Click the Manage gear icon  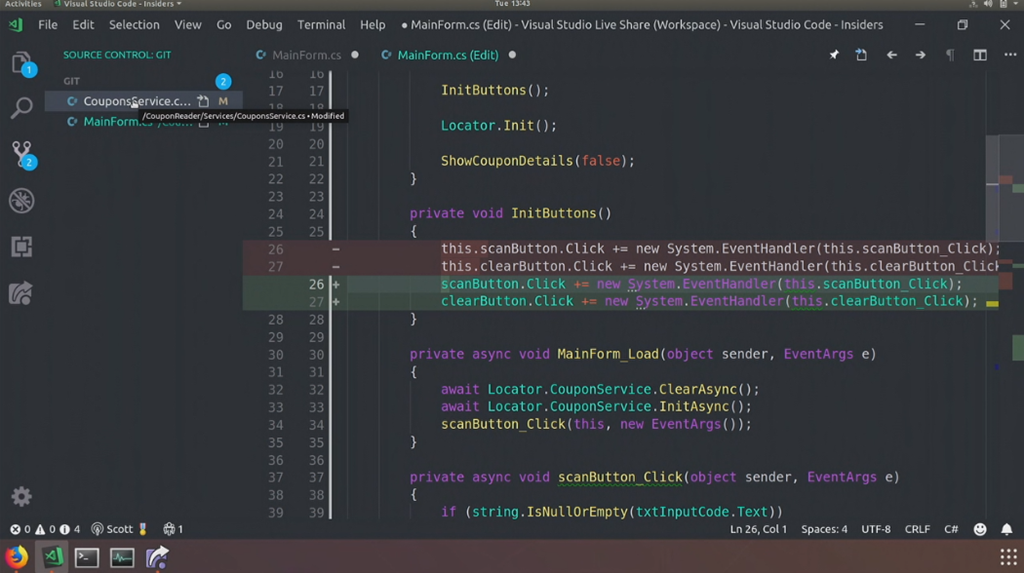tap(21, 496)
